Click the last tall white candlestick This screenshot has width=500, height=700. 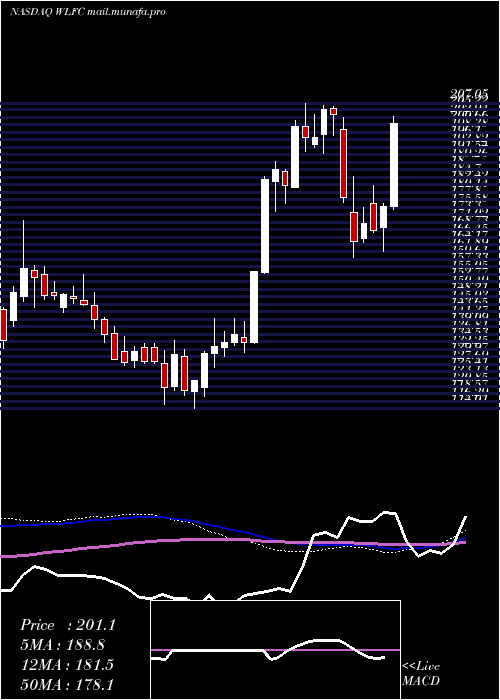(394, 165)
